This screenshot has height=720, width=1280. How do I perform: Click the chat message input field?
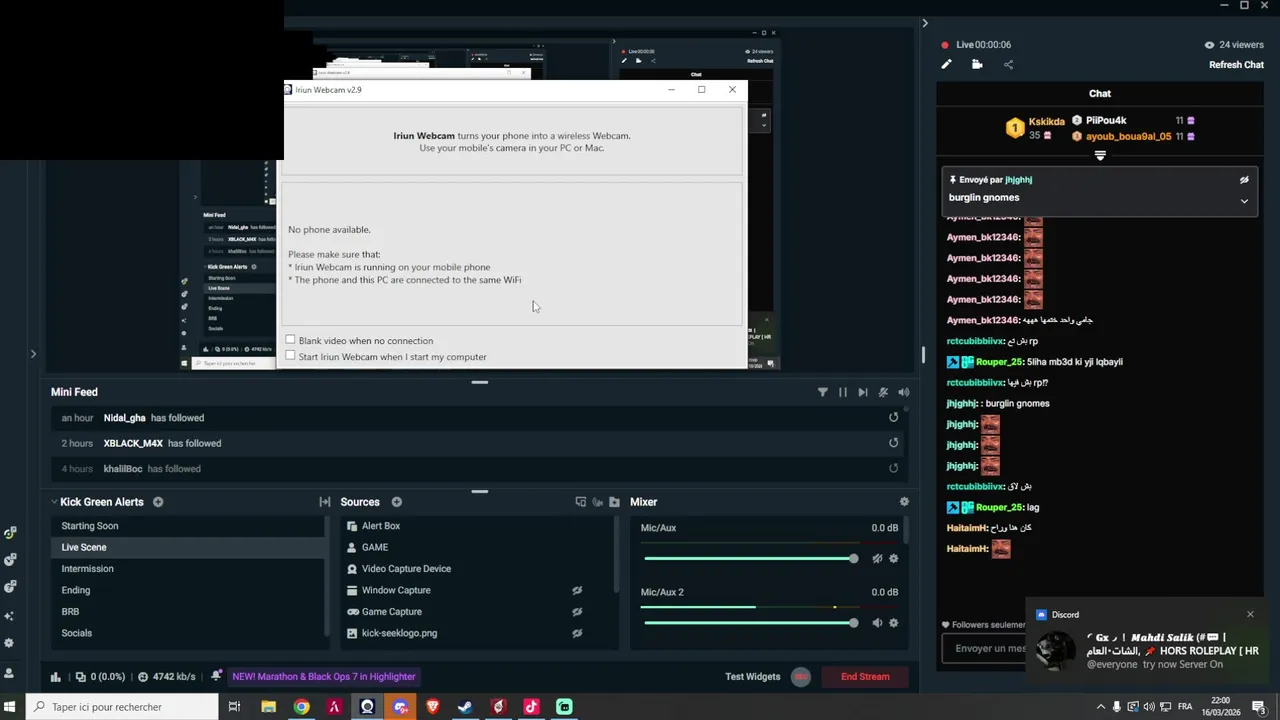coord(985,648)
